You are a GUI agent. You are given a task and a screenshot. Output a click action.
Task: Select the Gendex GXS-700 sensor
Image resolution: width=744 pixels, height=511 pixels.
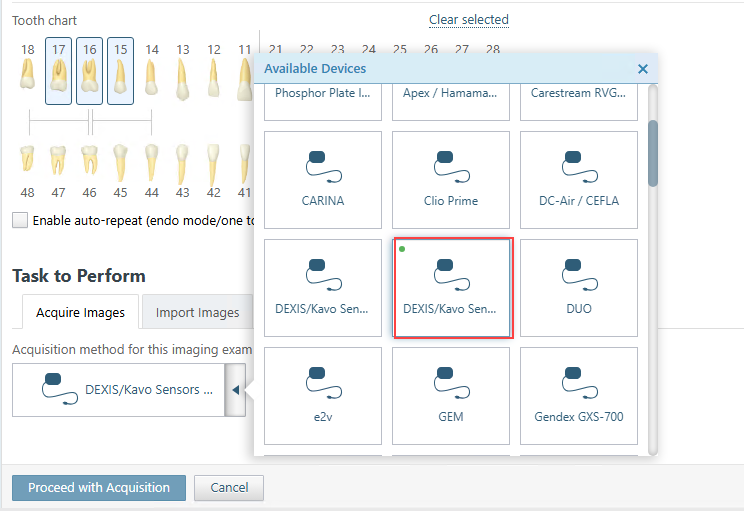pos(579,396)
